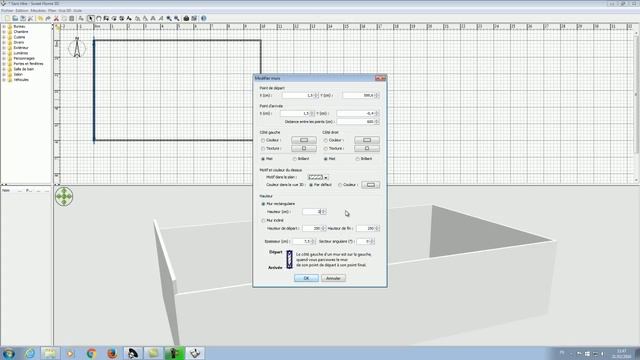Expand the Chambre catalog folder
Screen dimensions: 640x360
4,32
